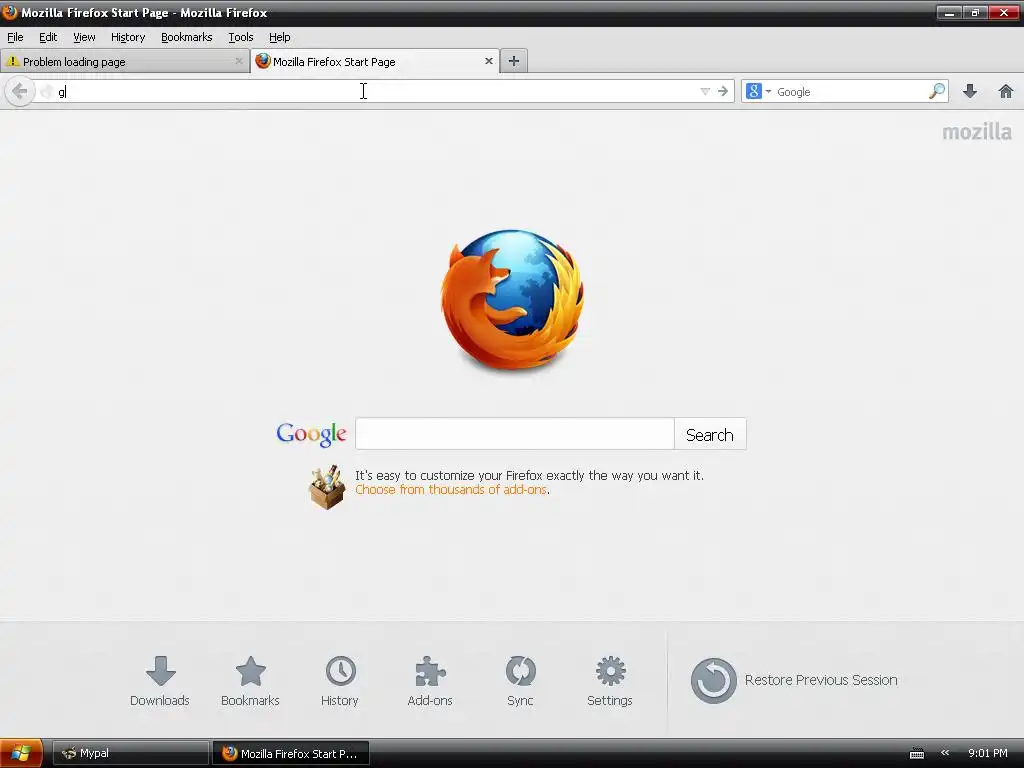The image size is (1024, 768).
Task: Close the Problem loading page tab
Action: pos(238,61)
